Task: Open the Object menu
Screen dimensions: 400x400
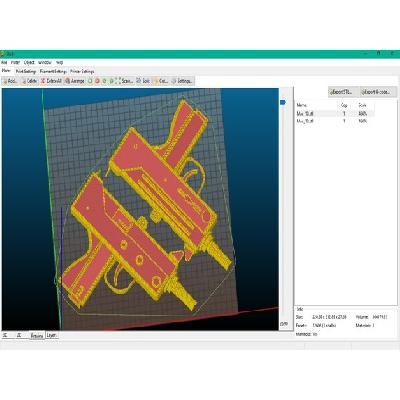Action: point(29,62)
